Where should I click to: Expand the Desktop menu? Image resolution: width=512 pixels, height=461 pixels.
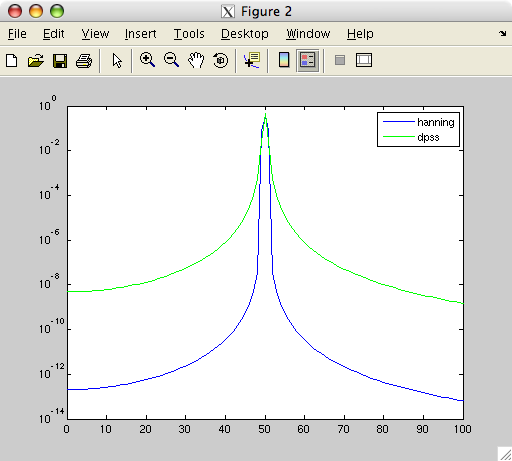[x=245, y=34]
